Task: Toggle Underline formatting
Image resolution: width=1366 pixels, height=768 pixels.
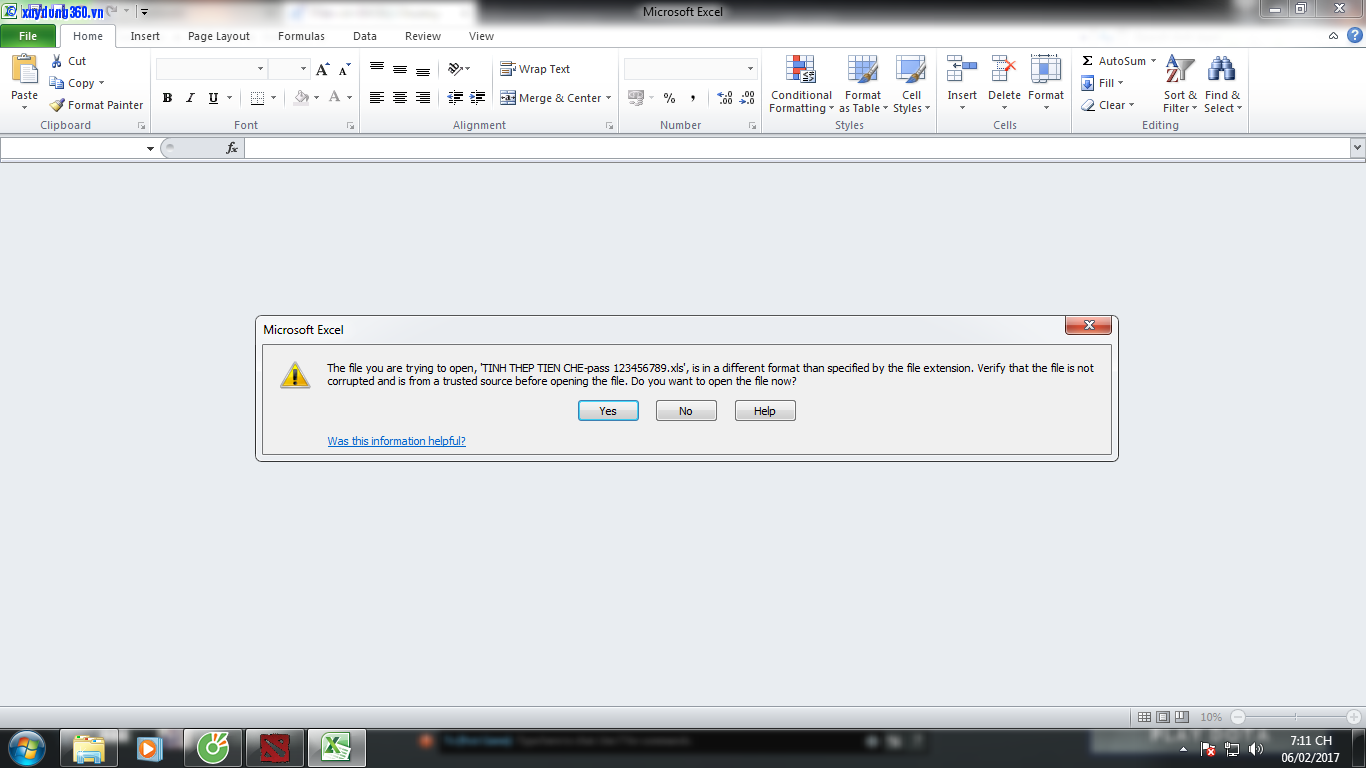Action: 213,98
